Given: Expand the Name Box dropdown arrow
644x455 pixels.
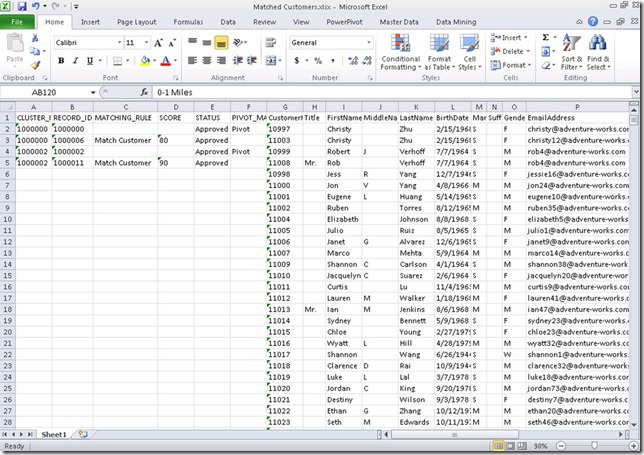Looking at the screenshot, I should [x=93, y=92].
